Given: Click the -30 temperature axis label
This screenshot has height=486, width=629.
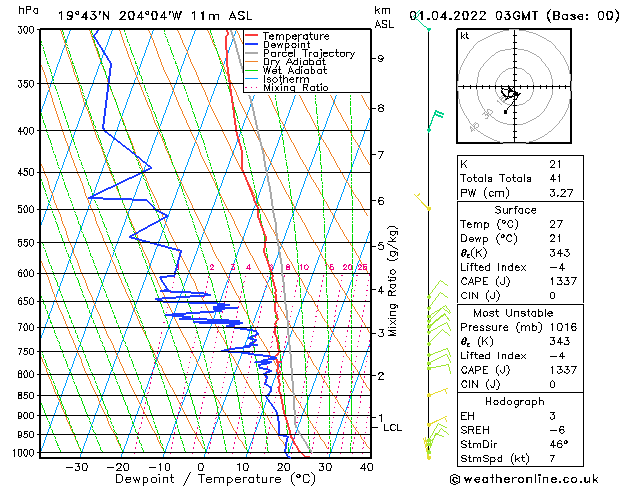Looking at the screenshot, I should coord(76,467).
